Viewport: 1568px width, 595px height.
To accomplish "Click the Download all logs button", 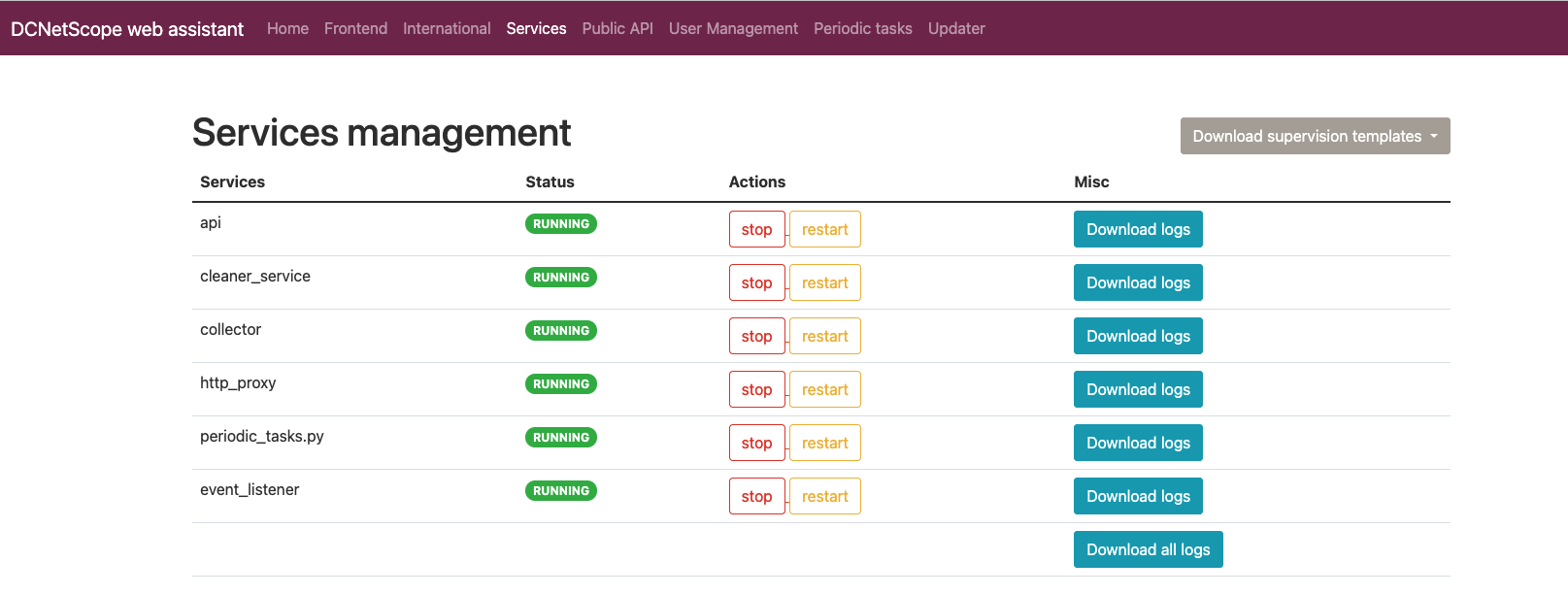I will pyautogui.click(x=1148, y=549).
